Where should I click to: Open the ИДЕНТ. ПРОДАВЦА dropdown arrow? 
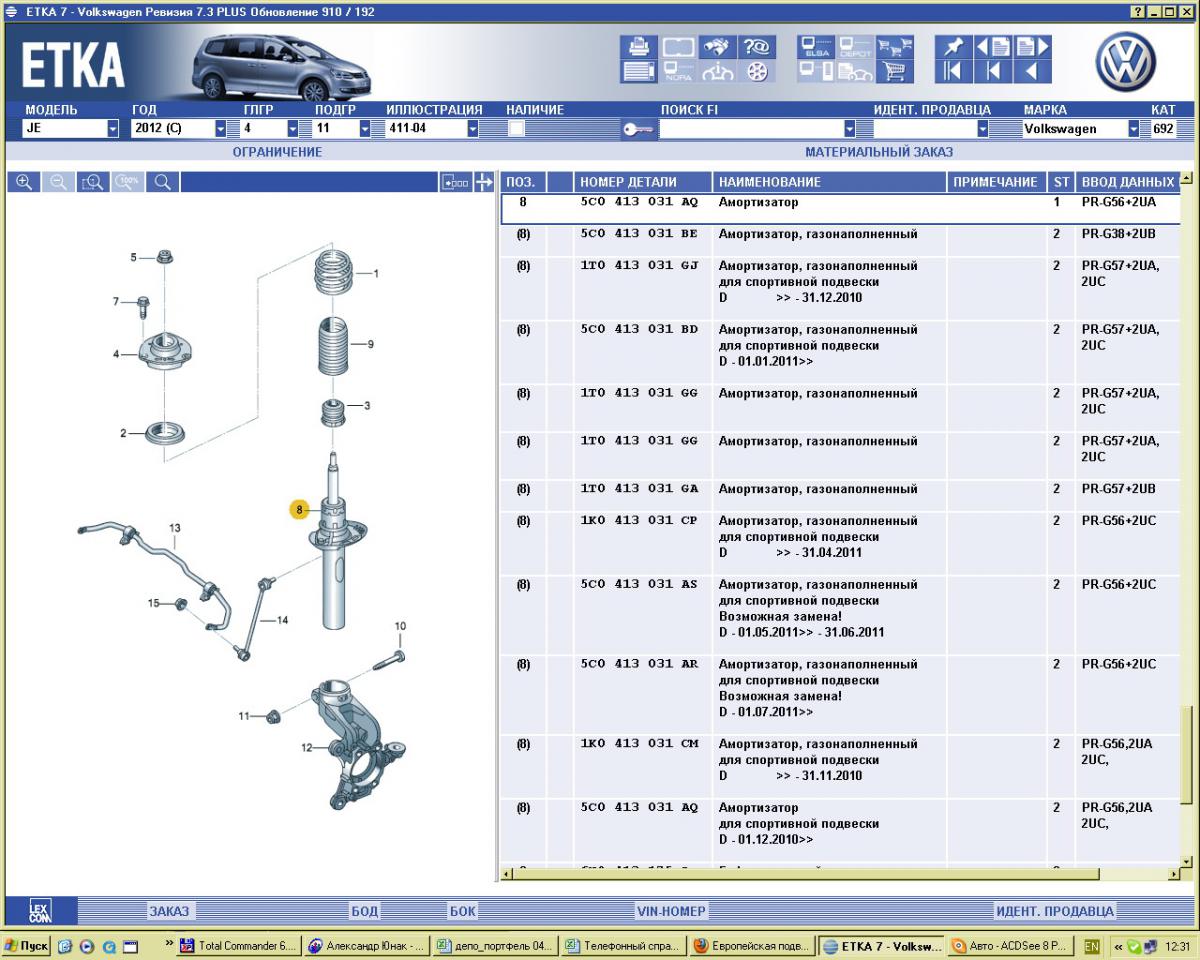coord(982,129)
